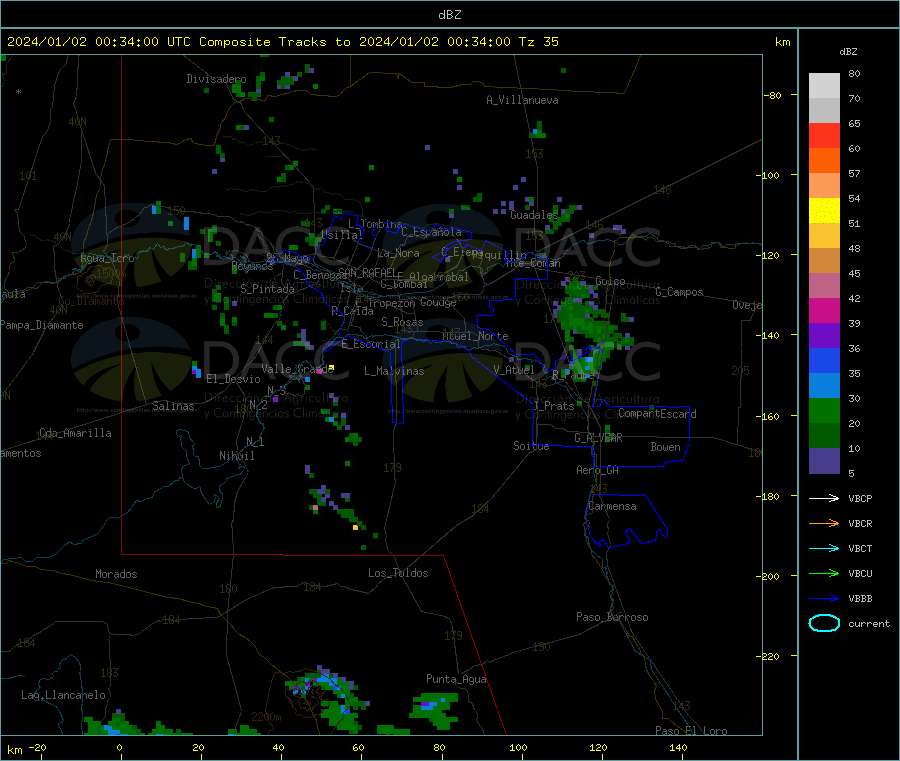900x761 pixels.
Task: Click the El_Desvio map label
Action: click(233, 379)
